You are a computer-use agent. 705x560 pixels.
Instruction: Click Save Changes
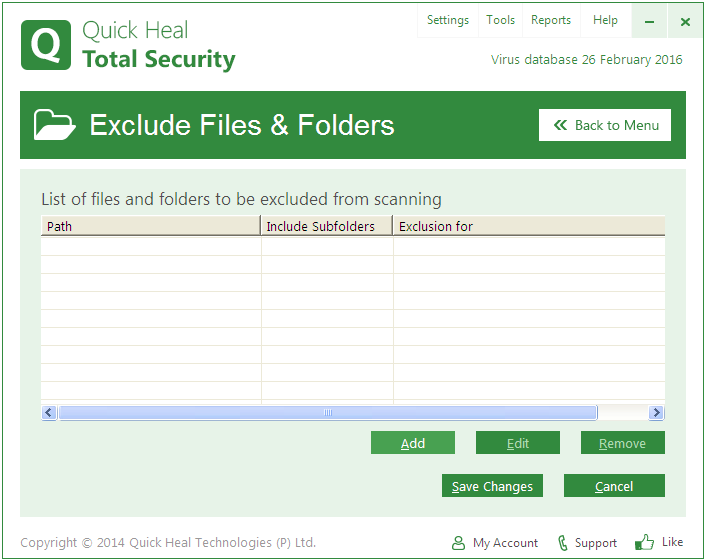click(492, 486)
